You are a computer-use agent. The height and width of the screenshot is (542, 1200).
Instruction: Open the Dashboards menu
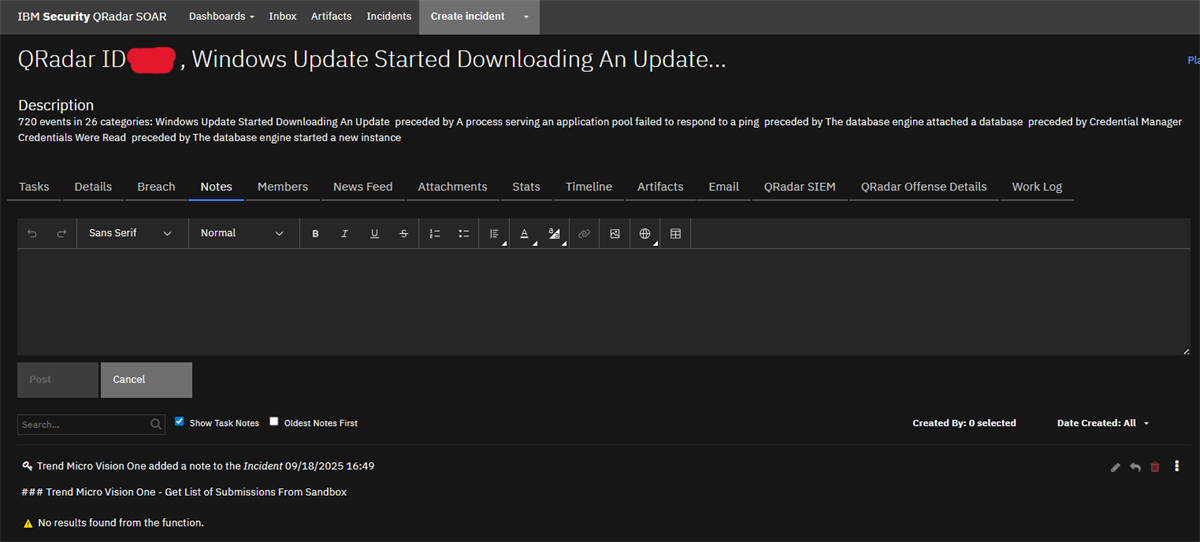click(221, 16)
